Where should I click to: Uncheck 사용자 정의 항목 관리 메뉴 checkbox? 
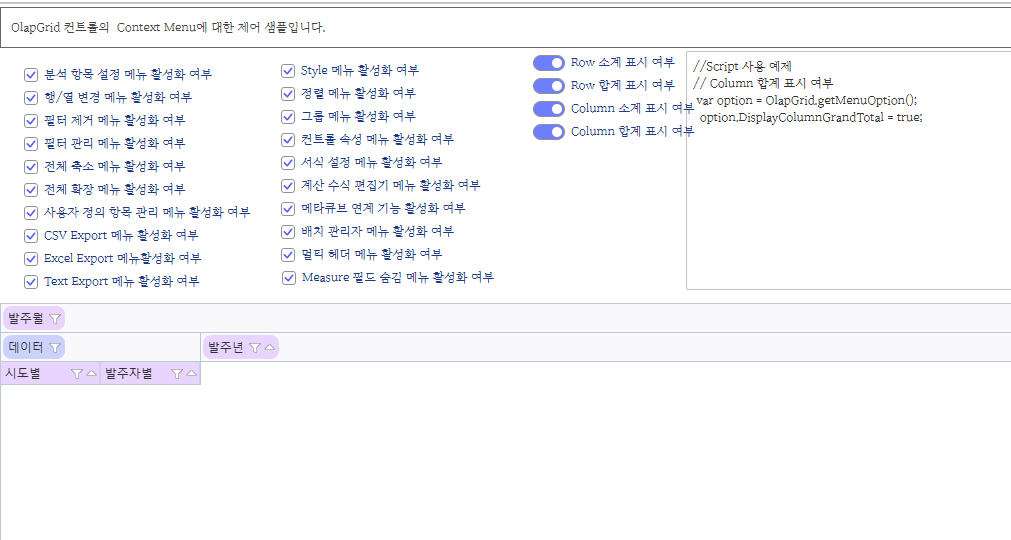pos(31,213)
